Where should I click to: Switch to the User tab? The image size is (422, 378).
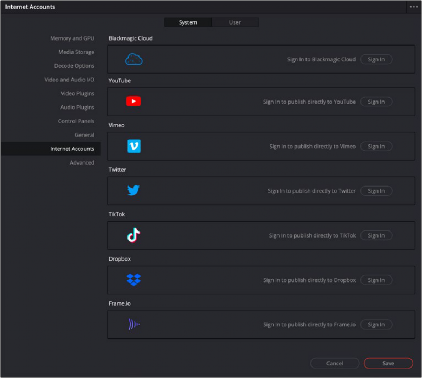(x=235, y=22)
